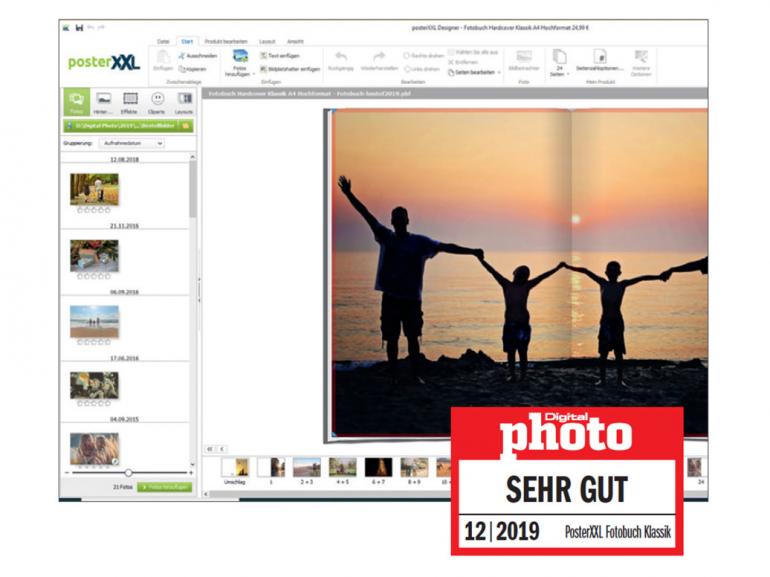This screenshot has width=770, height=577.
Task: Click the green folder path bar
Action: point(128,126)
